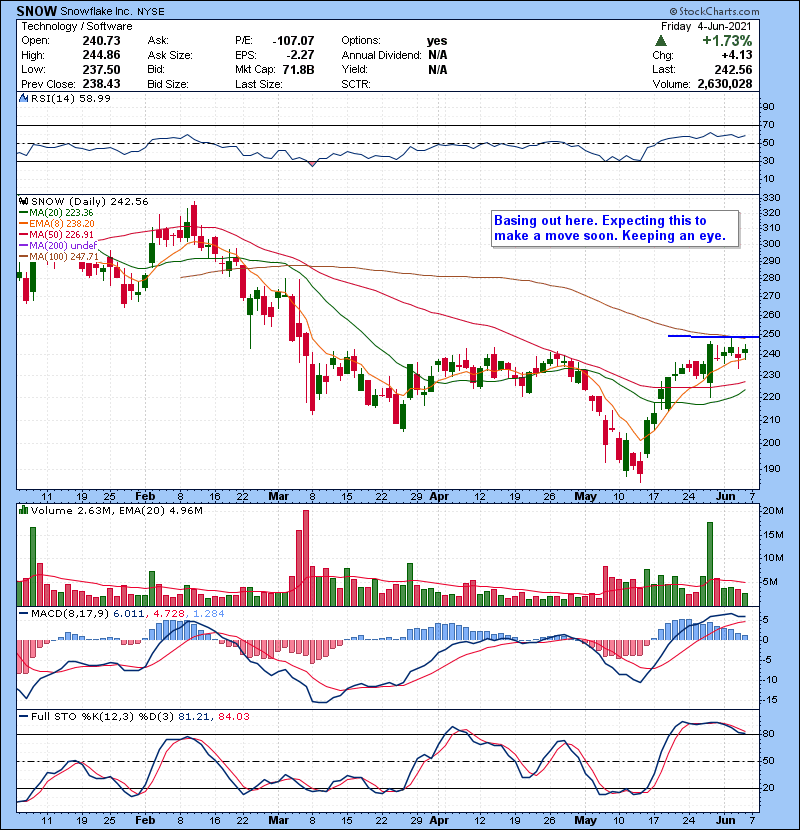This screenshot has height=830, width=800.
Task: Click the volume bars icon beside Volume
Action: [23, 510]
